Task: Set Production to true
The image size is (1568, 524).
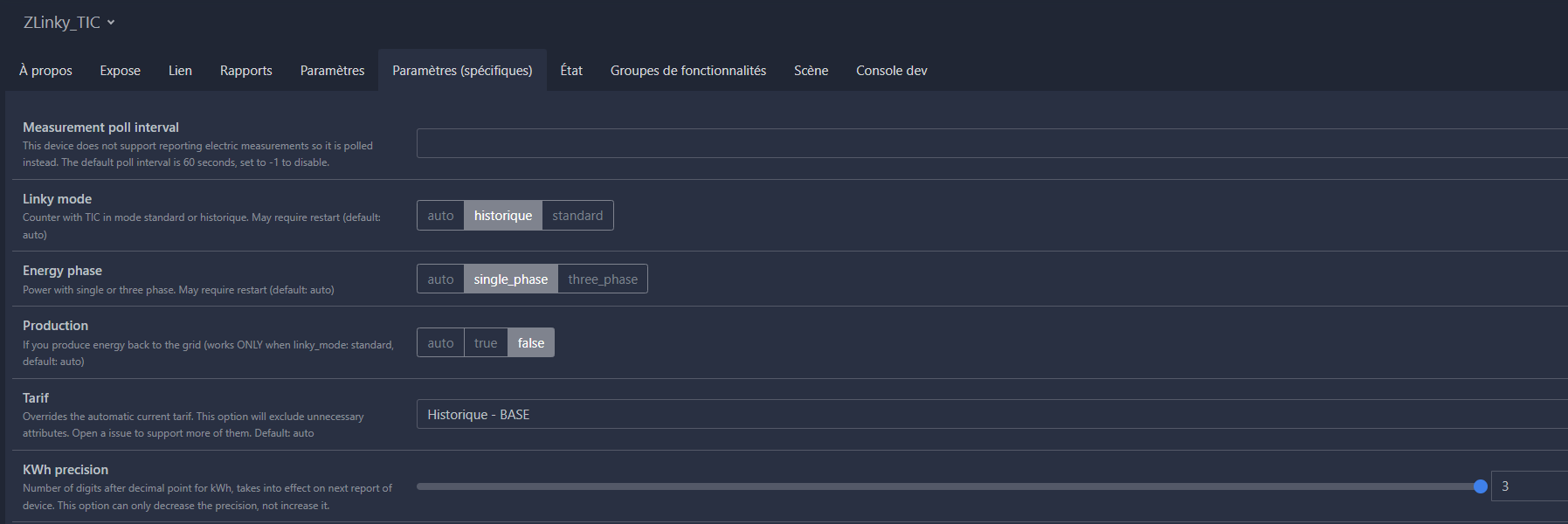Action: (486, 343)
